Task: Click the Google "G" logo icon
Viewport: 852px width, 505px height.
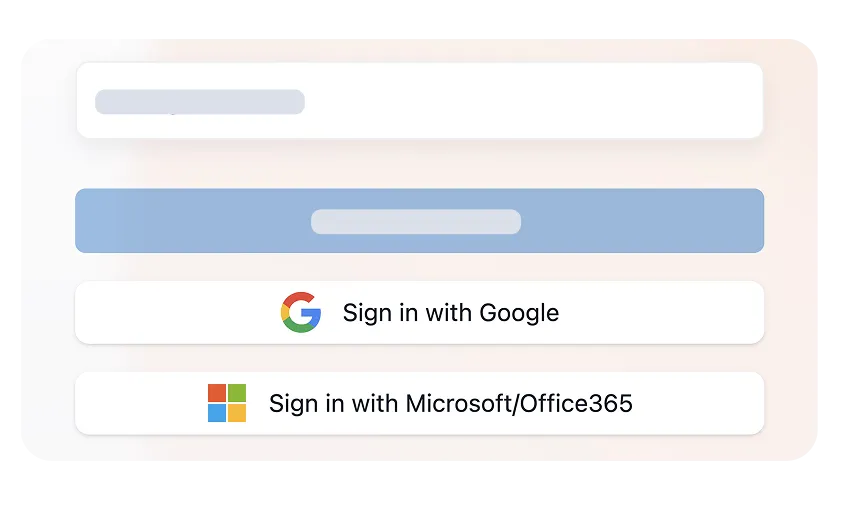Action: click(x=301, y=312)
